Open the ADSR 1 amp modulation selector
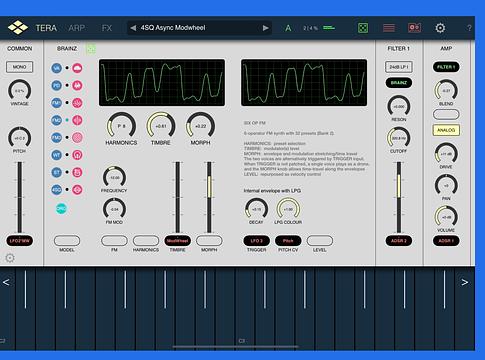 pyautogui.click(x=446, y=241)
